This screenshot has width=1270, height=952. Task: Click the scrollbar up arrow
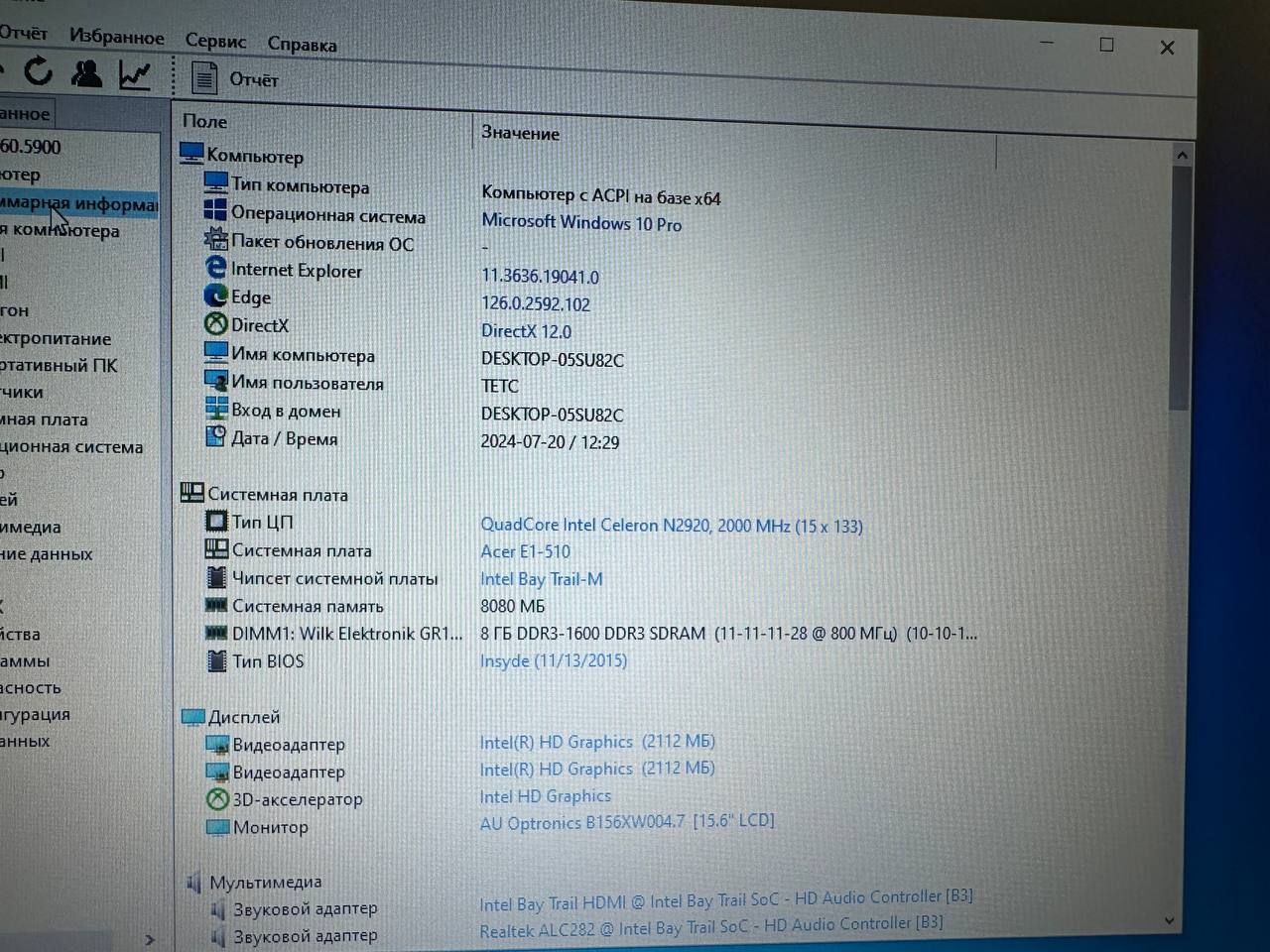pyautogui.click(x=1181, y=155)
